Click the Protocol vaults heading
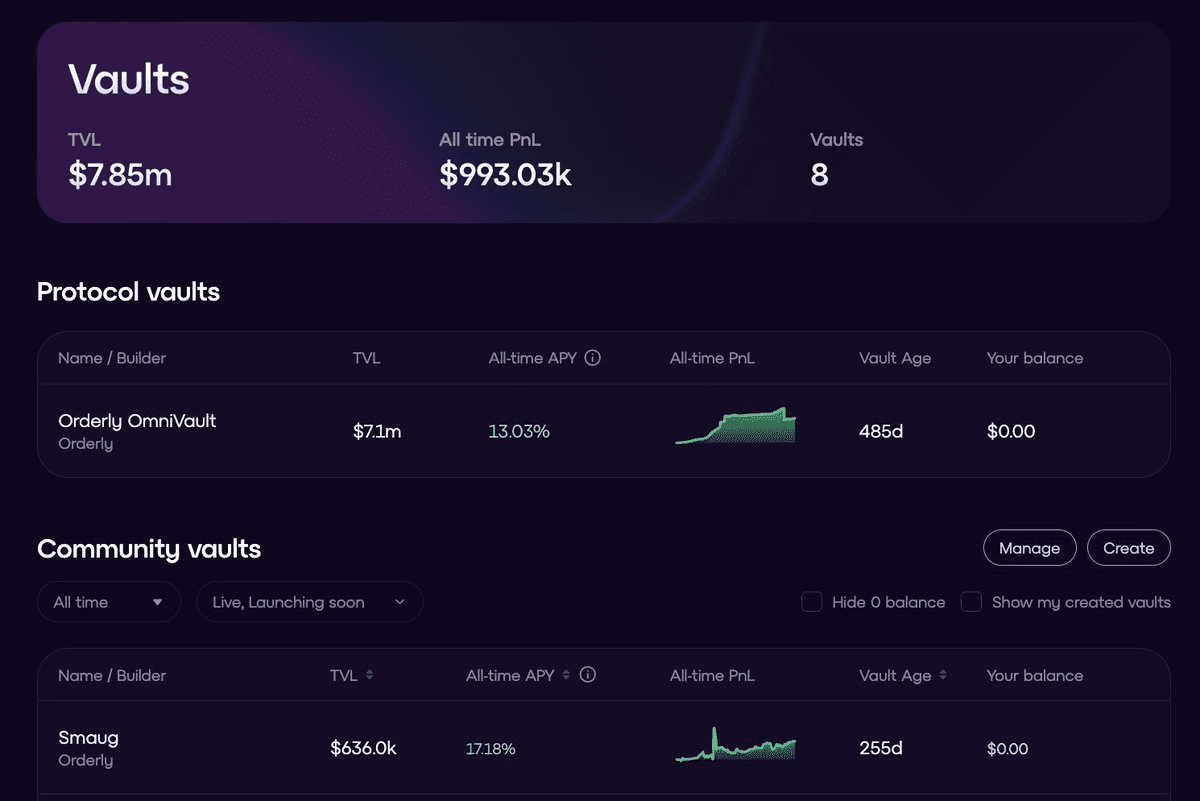1200x801 pixels. [128, 292]
